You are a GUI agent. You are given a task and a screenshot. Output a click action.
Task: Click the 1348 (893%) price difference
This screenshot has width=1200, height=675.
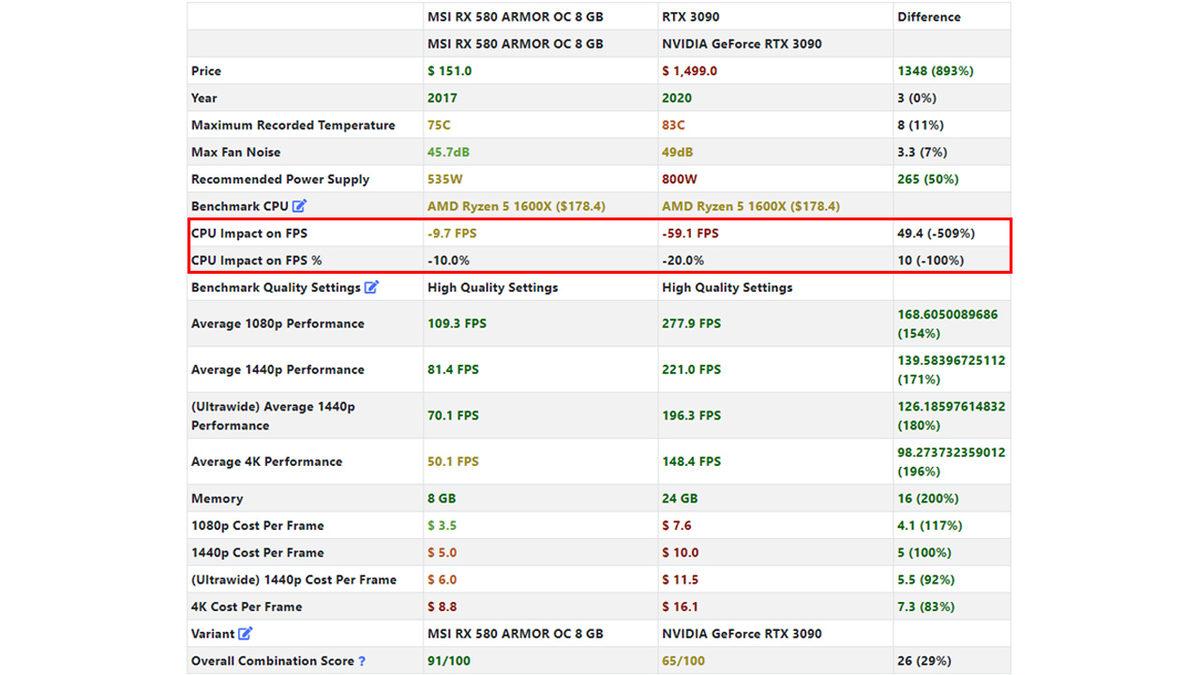(x=935, y=71)
